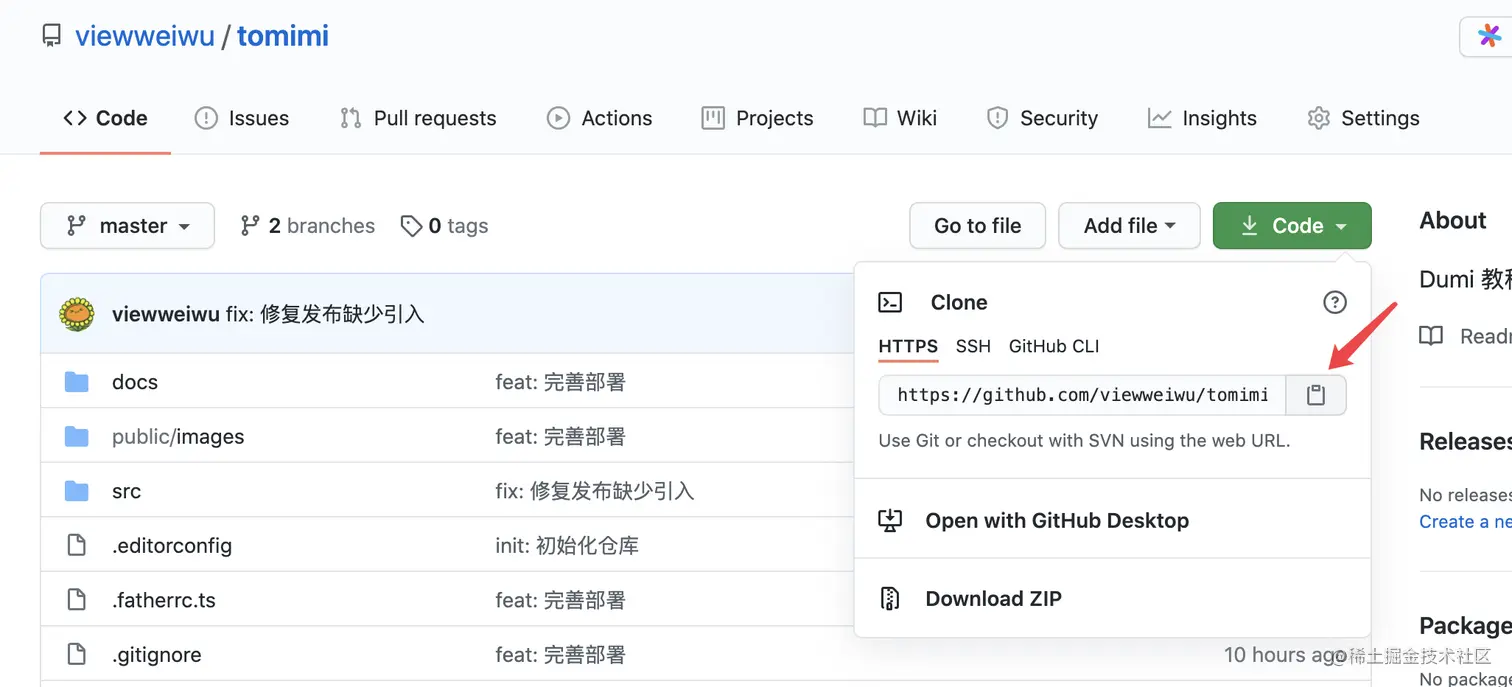The height and width of the screenshot is (687, 1512).
Task: Toggle the green Code dropdown button
Action: [x=1292, y=226]
